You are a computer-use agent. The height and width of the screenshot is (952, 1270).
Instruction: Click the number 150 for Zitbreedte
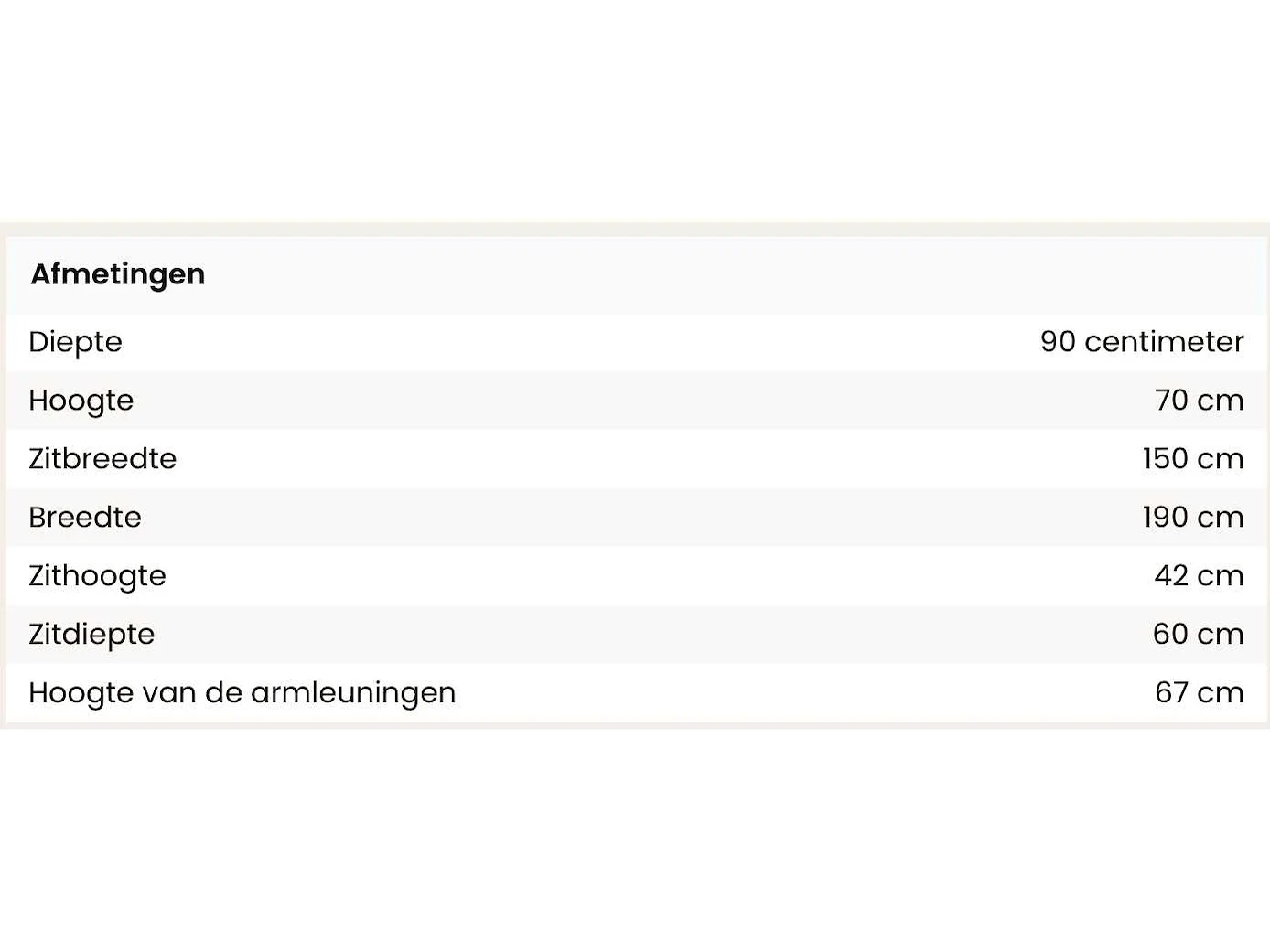[x=1165, y=459]
